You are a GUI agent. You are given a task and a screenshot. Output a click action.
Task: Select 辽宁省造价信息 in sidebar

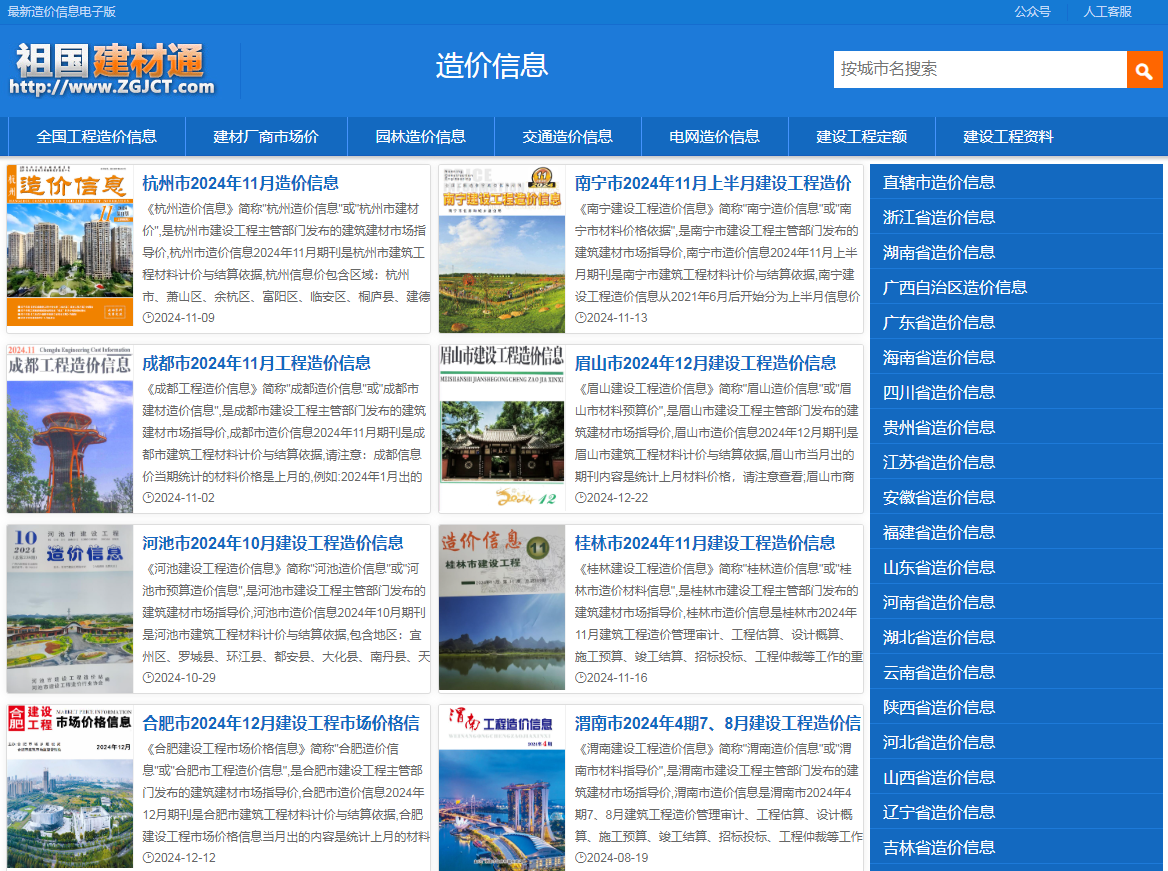tap(1016, 813)
